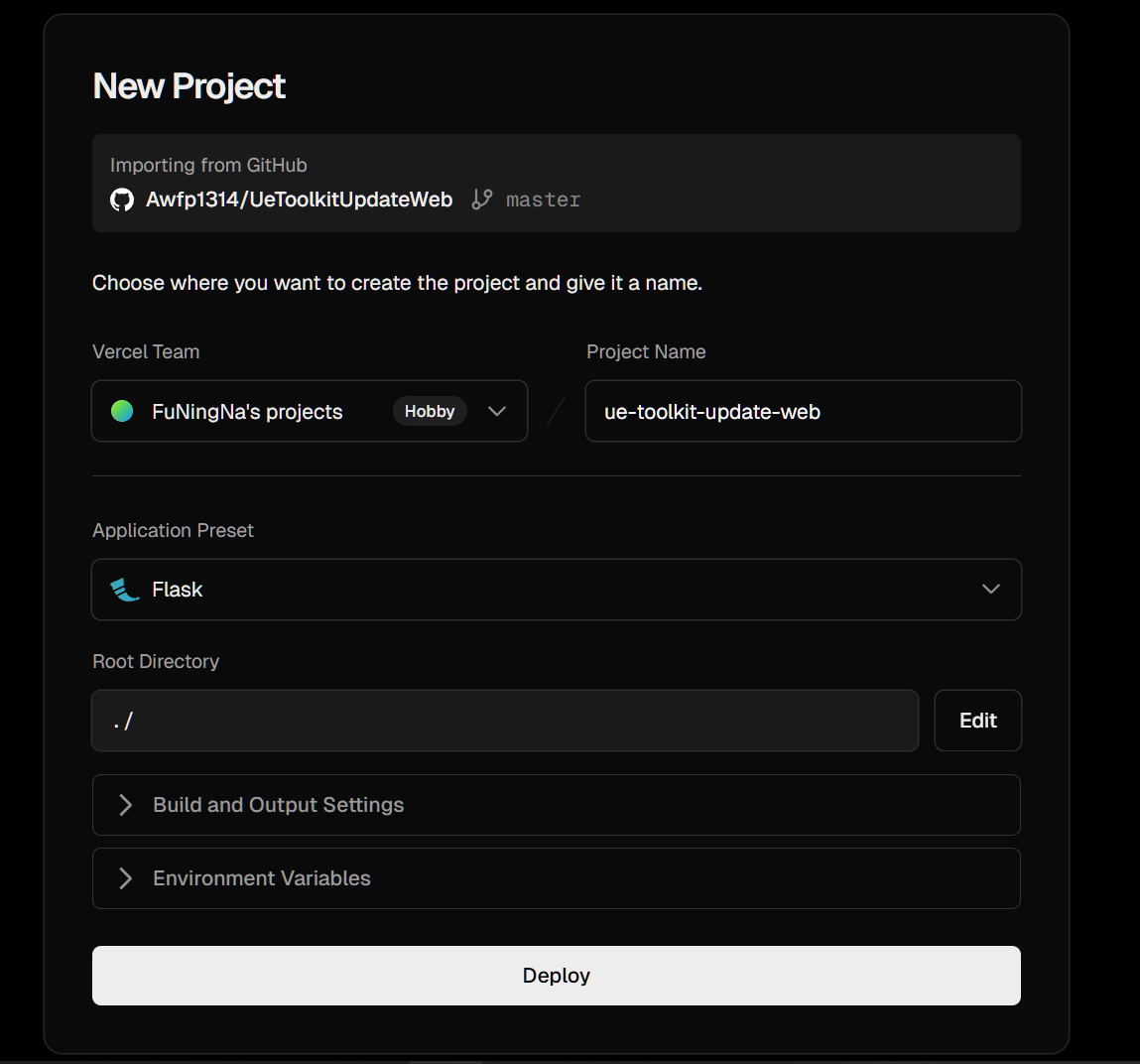
Task: Click the Project Name label
Action: pyautogui.click(x=646, y=352)
